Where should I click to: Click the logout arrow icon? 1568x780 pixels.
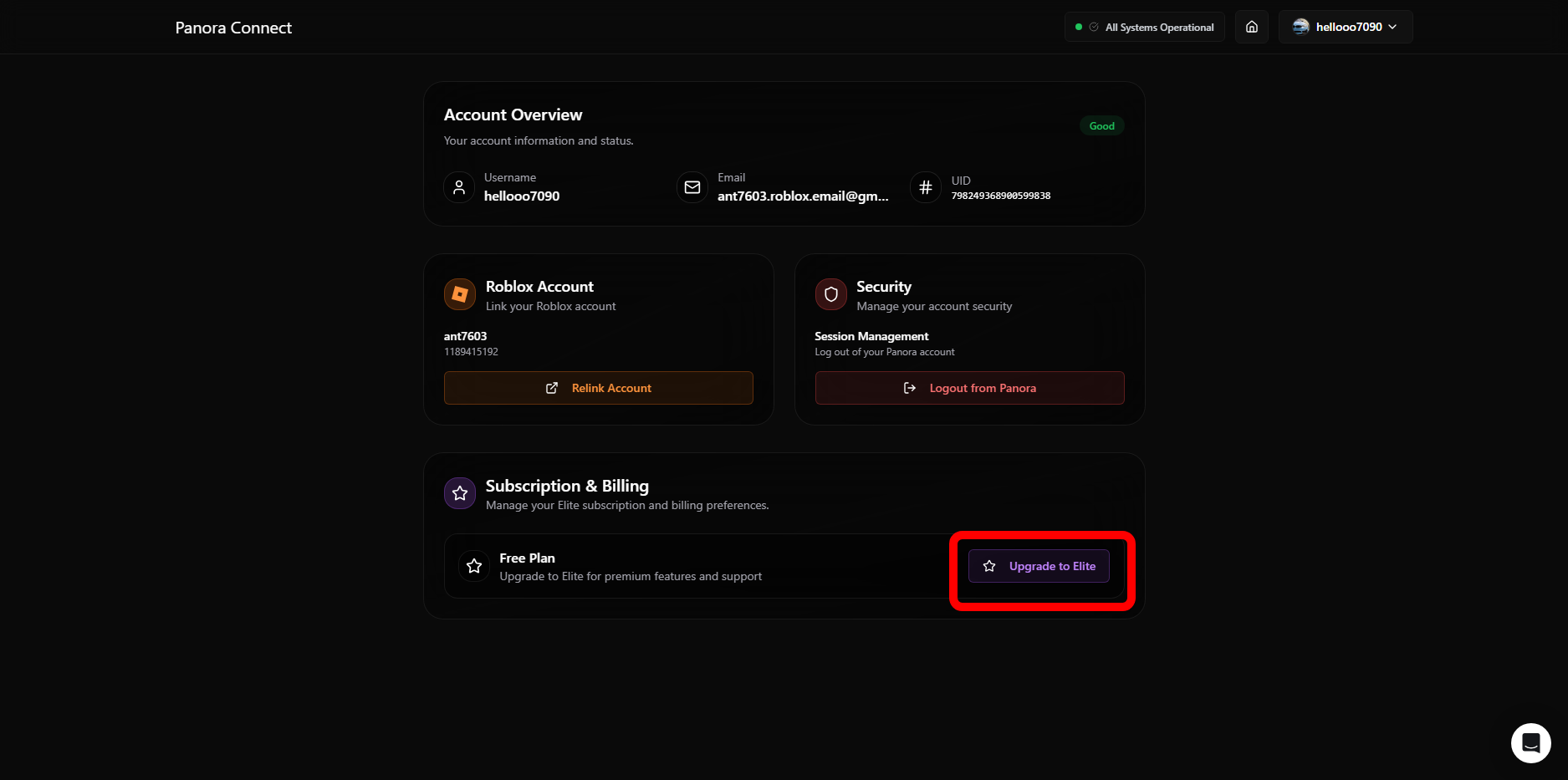[909, 388]
